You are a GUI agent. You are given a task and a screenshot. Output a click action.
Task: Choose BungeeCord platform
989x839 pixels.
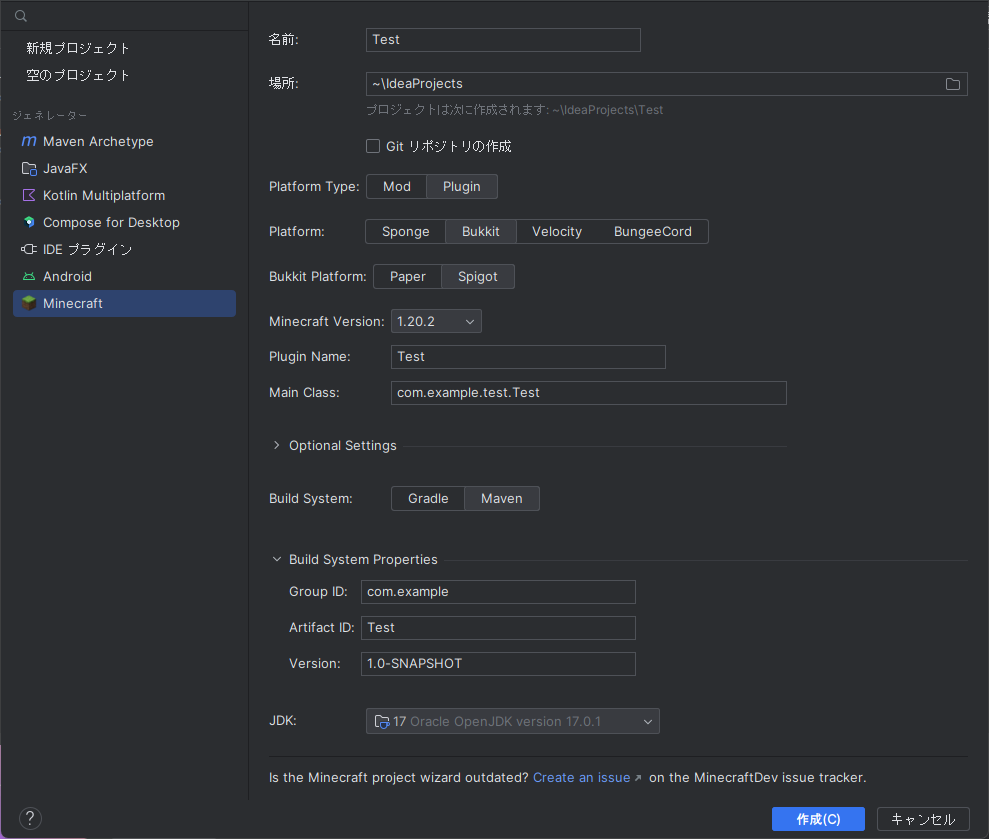[653, 232]
